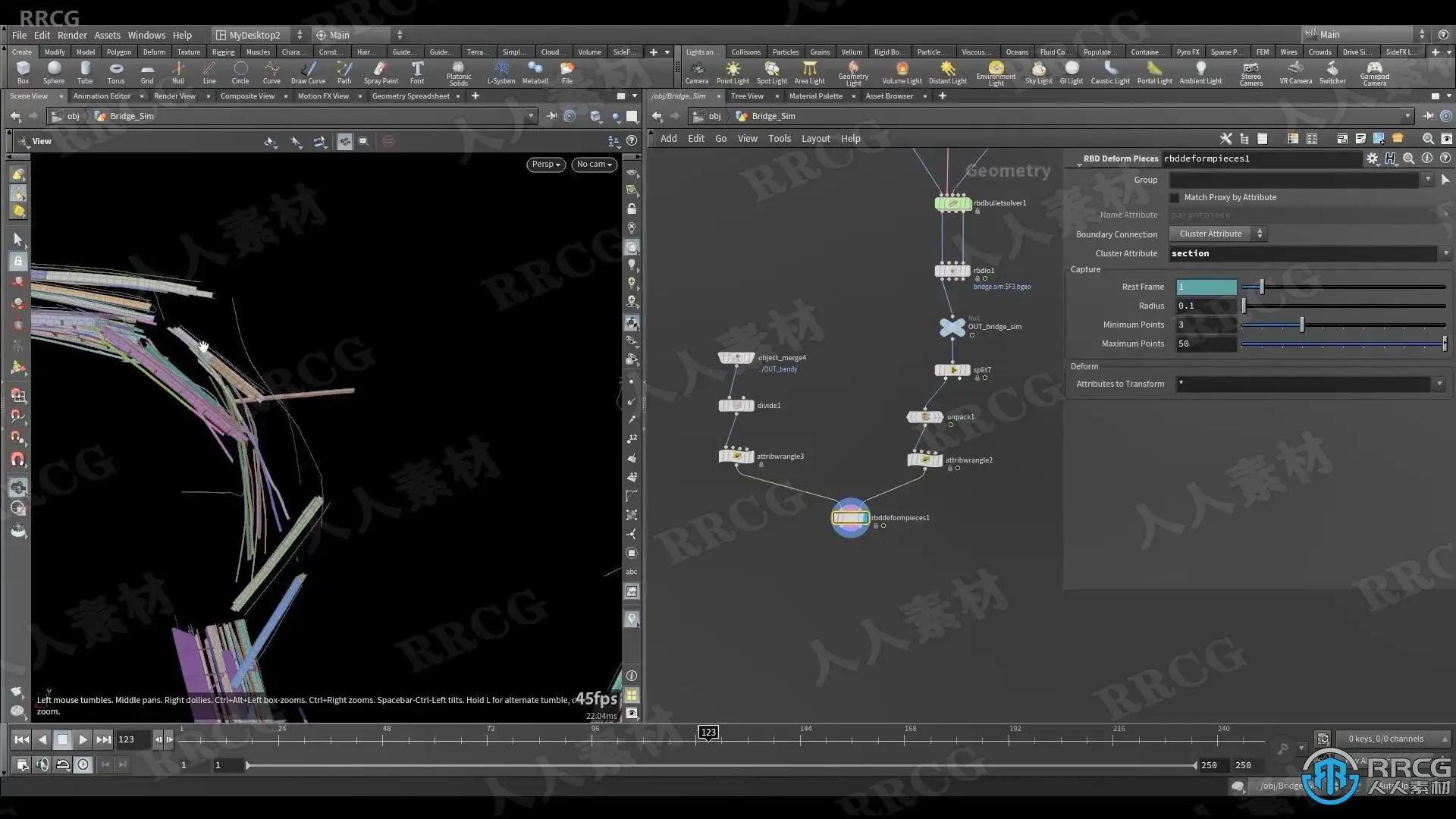This screenshot has width=1456, height=819.
Task: Toggle the viewport display options button
Action: tap(632, 714)
